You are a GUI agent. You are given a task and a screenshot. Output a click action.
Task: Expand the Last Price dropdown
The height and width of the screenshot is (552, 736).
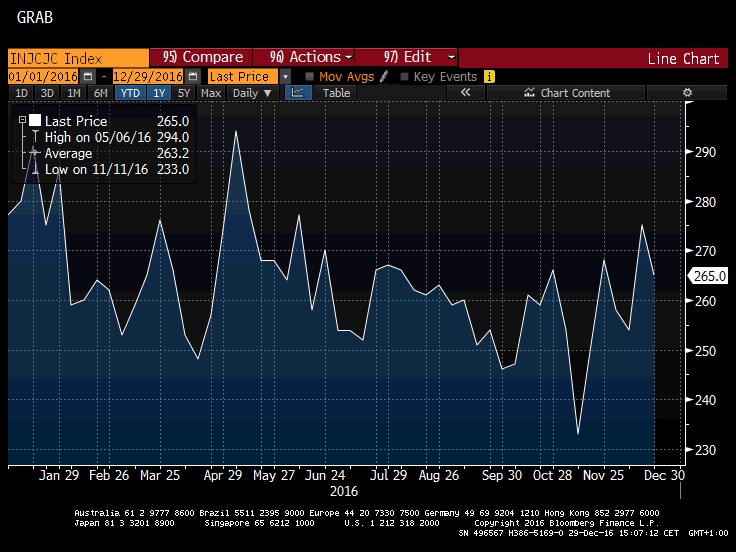(285, 76)
